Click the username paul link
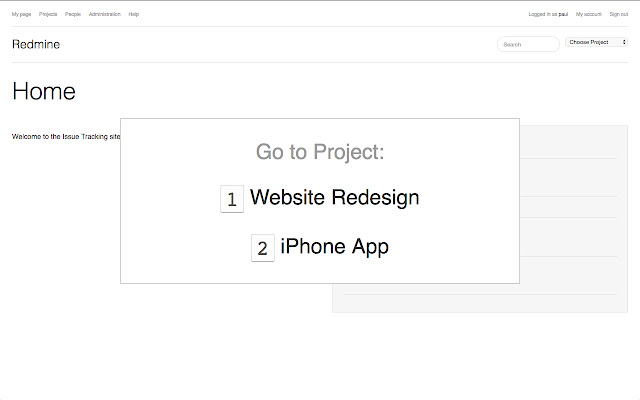Image resolution: width=640 pixels, height=400 pixels. (564, 14)
